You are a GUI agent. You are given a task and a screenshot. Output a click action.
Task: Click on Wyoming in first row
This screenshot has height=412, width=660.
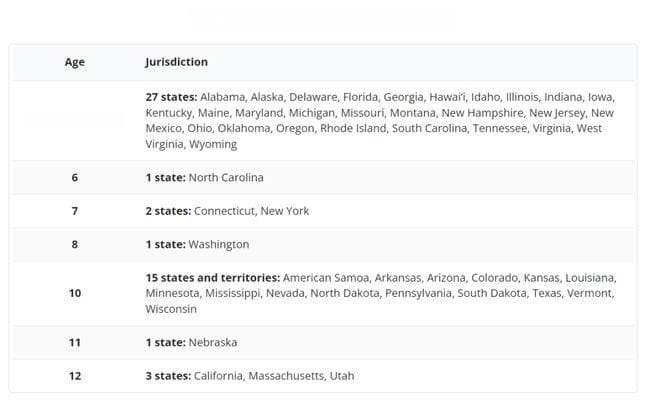213,144
